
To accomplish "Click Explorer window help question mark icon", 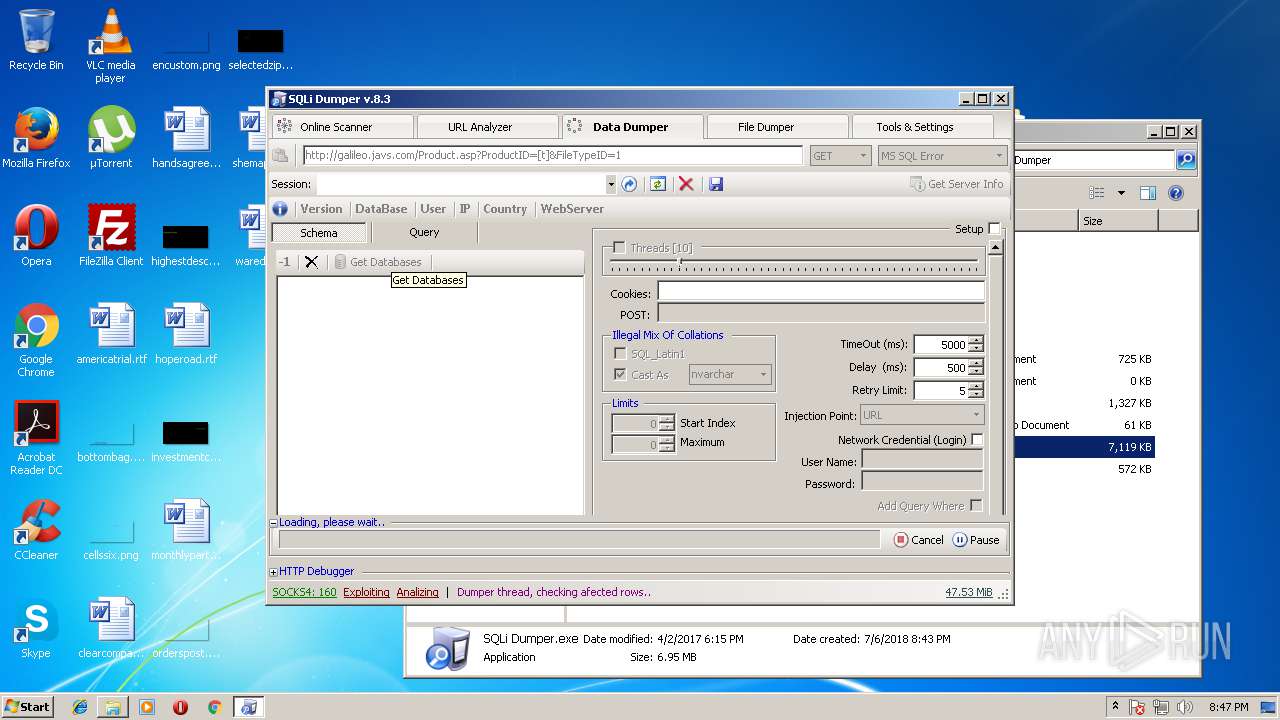I will pyautogui.click(x=1176, y=193).
